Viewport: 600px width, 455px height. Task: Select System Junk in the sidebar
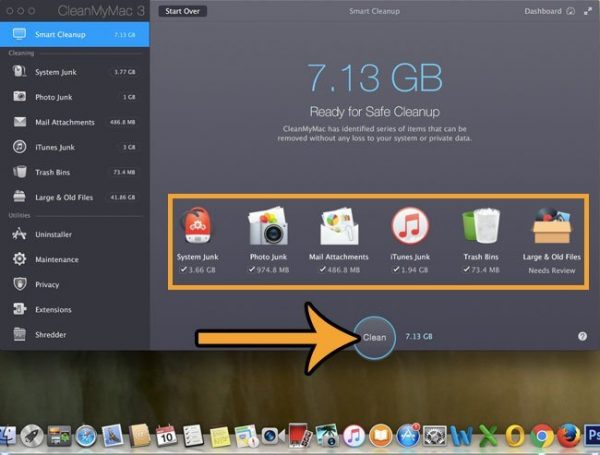[x=75, y=72]
